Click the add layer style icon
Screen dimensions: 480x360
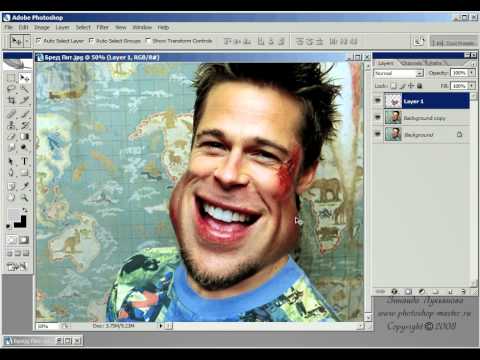point(394,291)
